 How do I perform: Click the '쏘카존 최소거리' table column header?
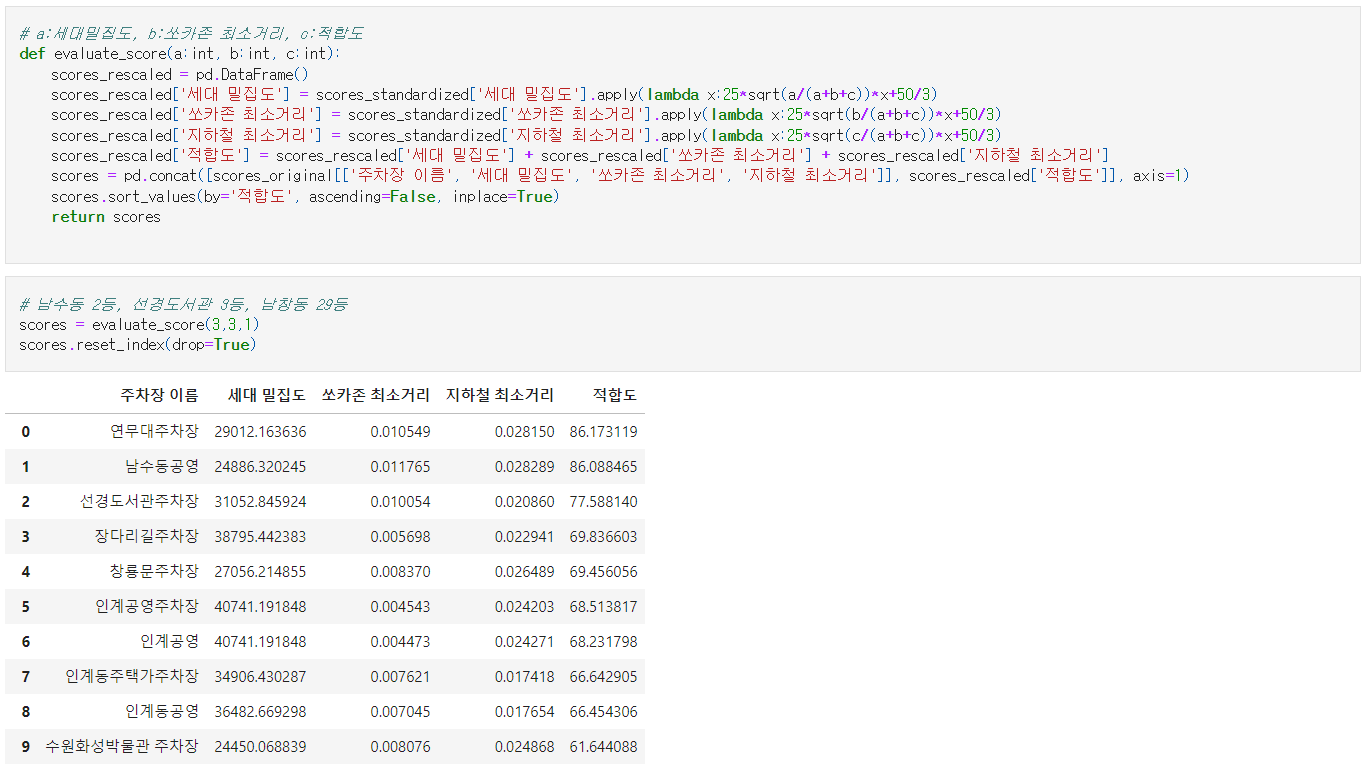[x=376, y=395]
